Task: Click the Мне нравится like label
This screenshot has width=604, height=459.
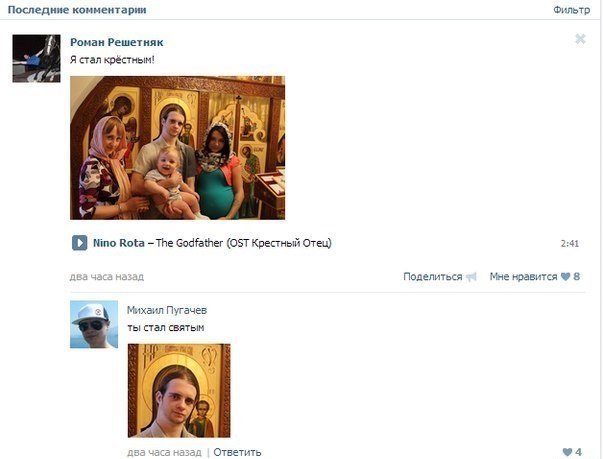Action: pyautogui.click(x=523, y=276)
